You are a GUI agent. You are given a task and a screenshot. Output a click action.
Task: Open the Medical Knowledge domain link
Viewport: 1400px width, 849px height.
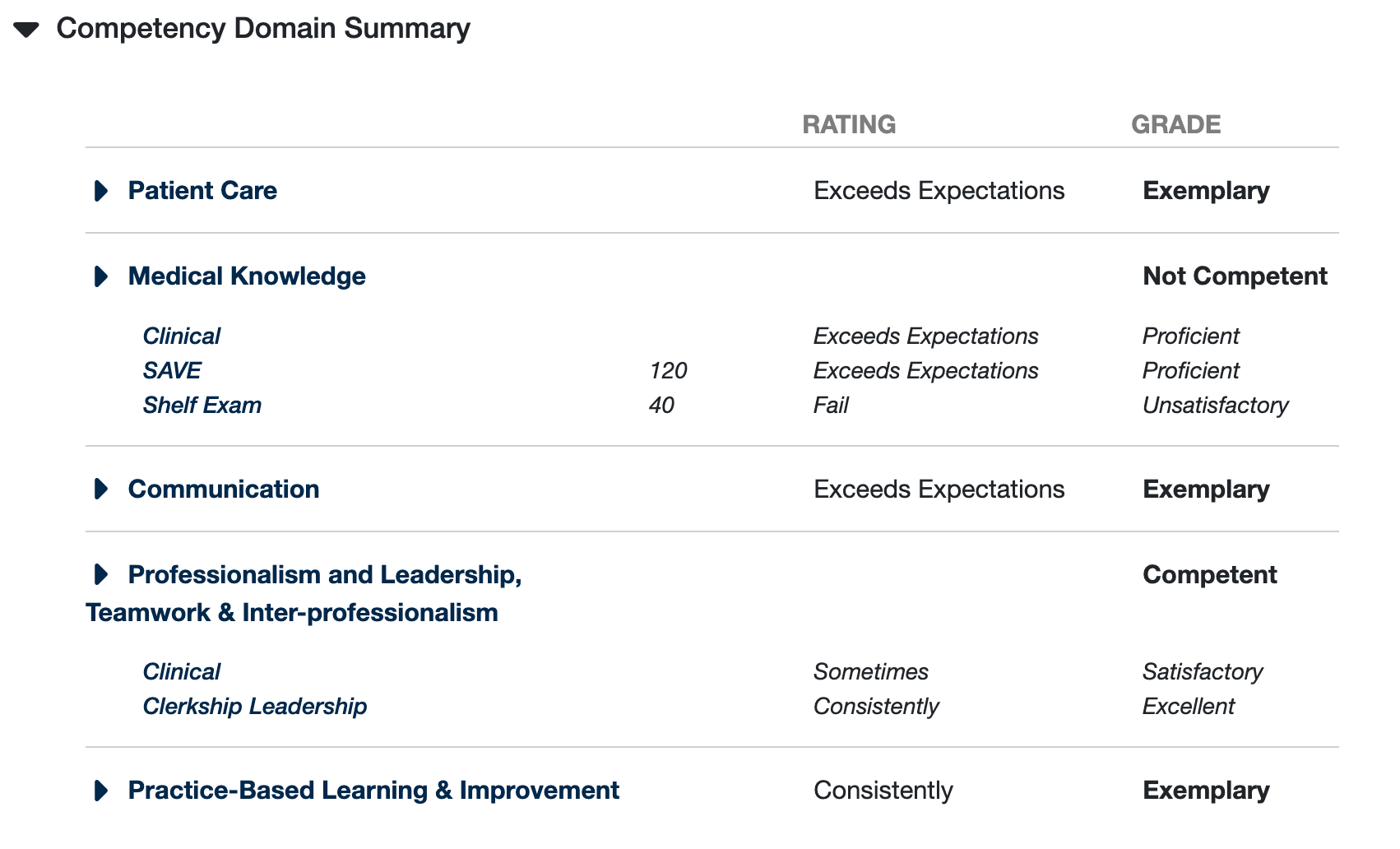pyautogui.click(x=247, y=276)
